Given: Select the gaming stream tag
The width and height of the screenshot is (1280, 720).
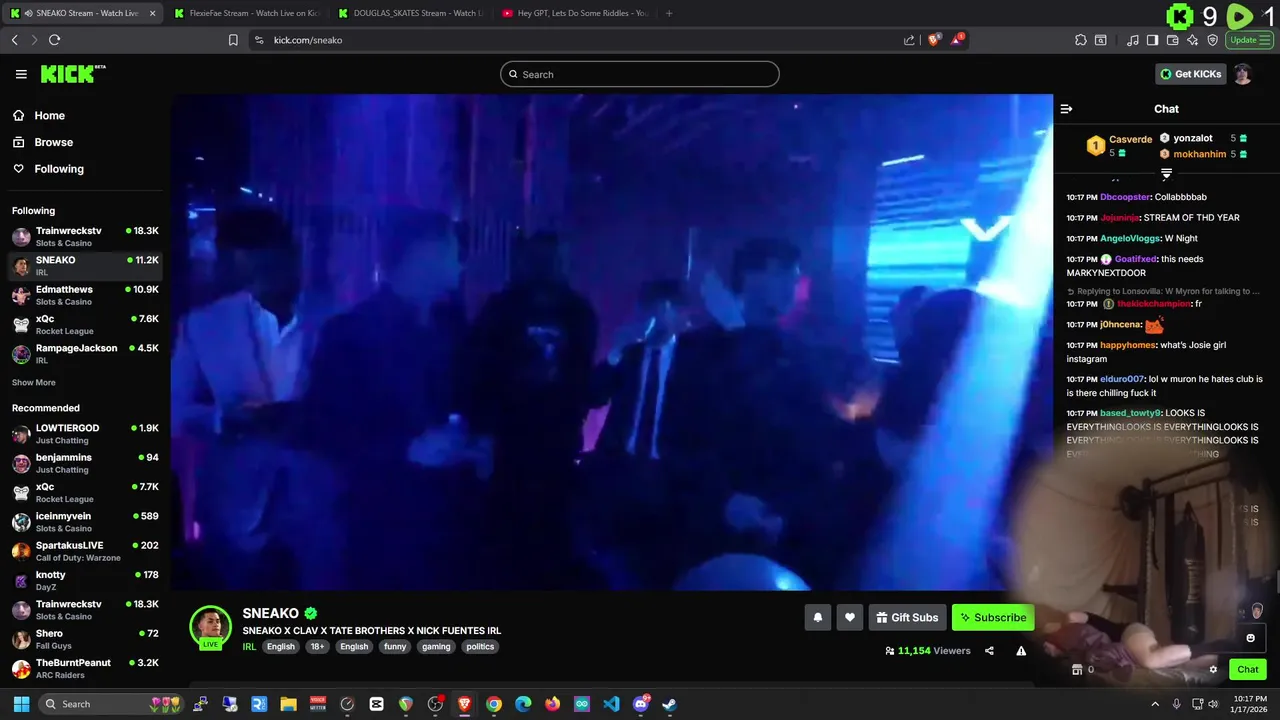Looking at the screenshot, I should tap(436, 647).
